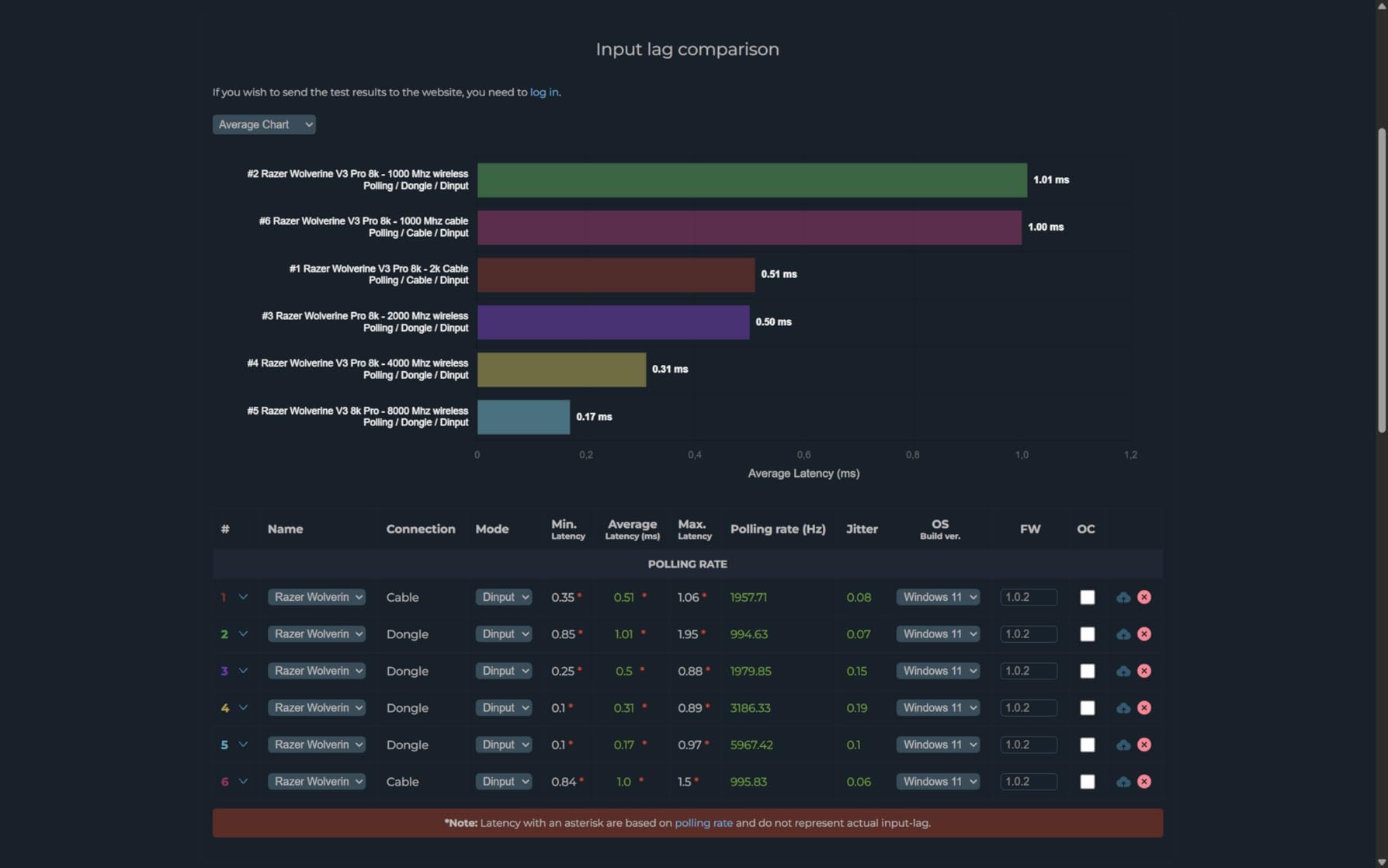Open Dinput mode dropdown in row 4
Viewport: 1388px width, 868px height.
pos(504,708)
